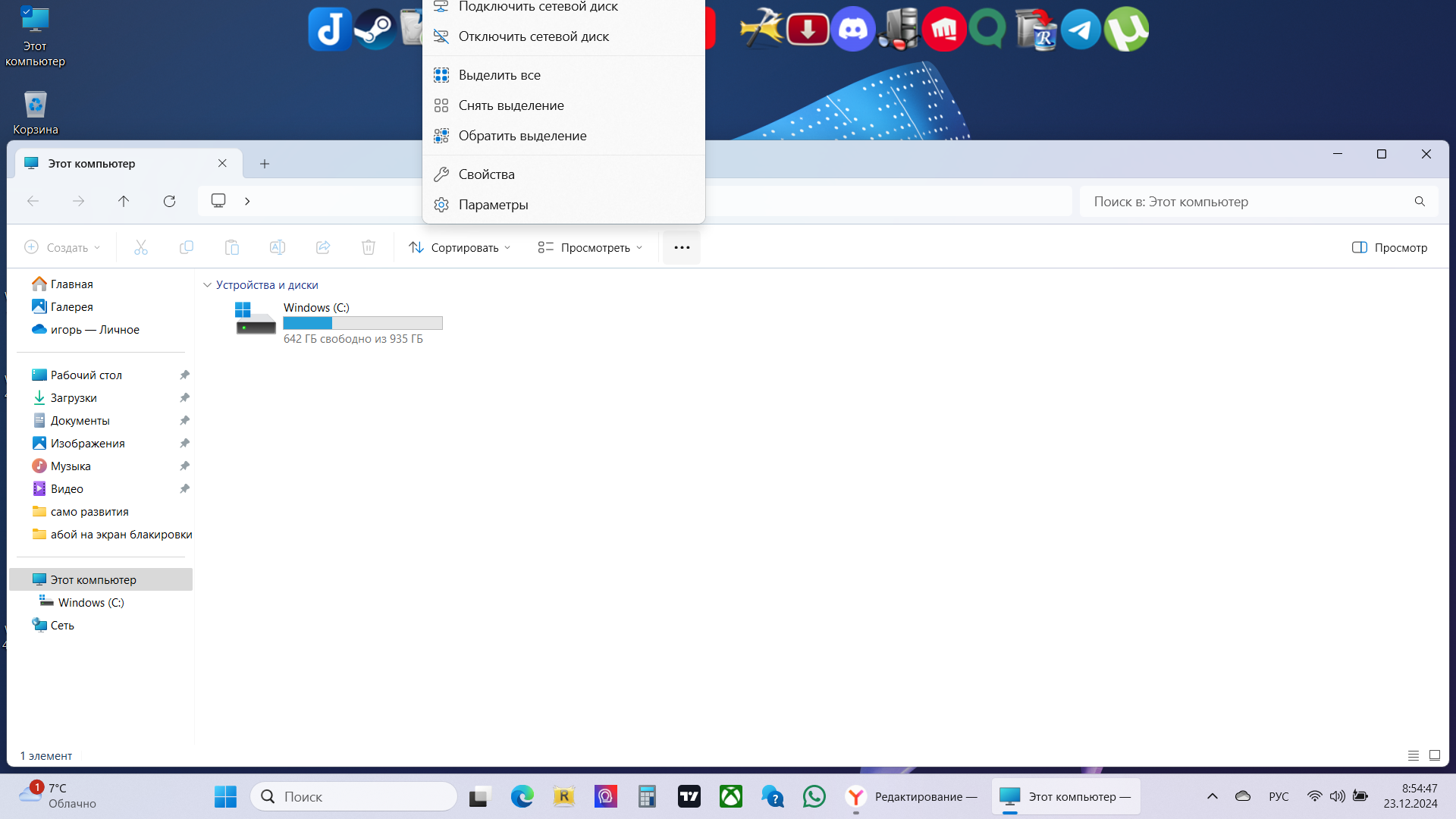Open the Windows (C:) drive capacity bar

tap(362, 323)
